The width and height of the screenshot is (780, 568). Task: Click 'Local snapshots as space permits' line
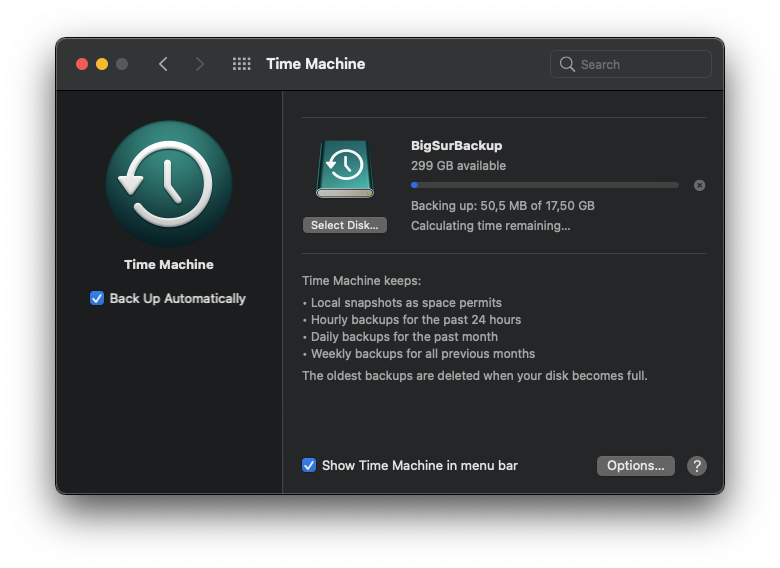pyautogui.click(x=406, y=302)
